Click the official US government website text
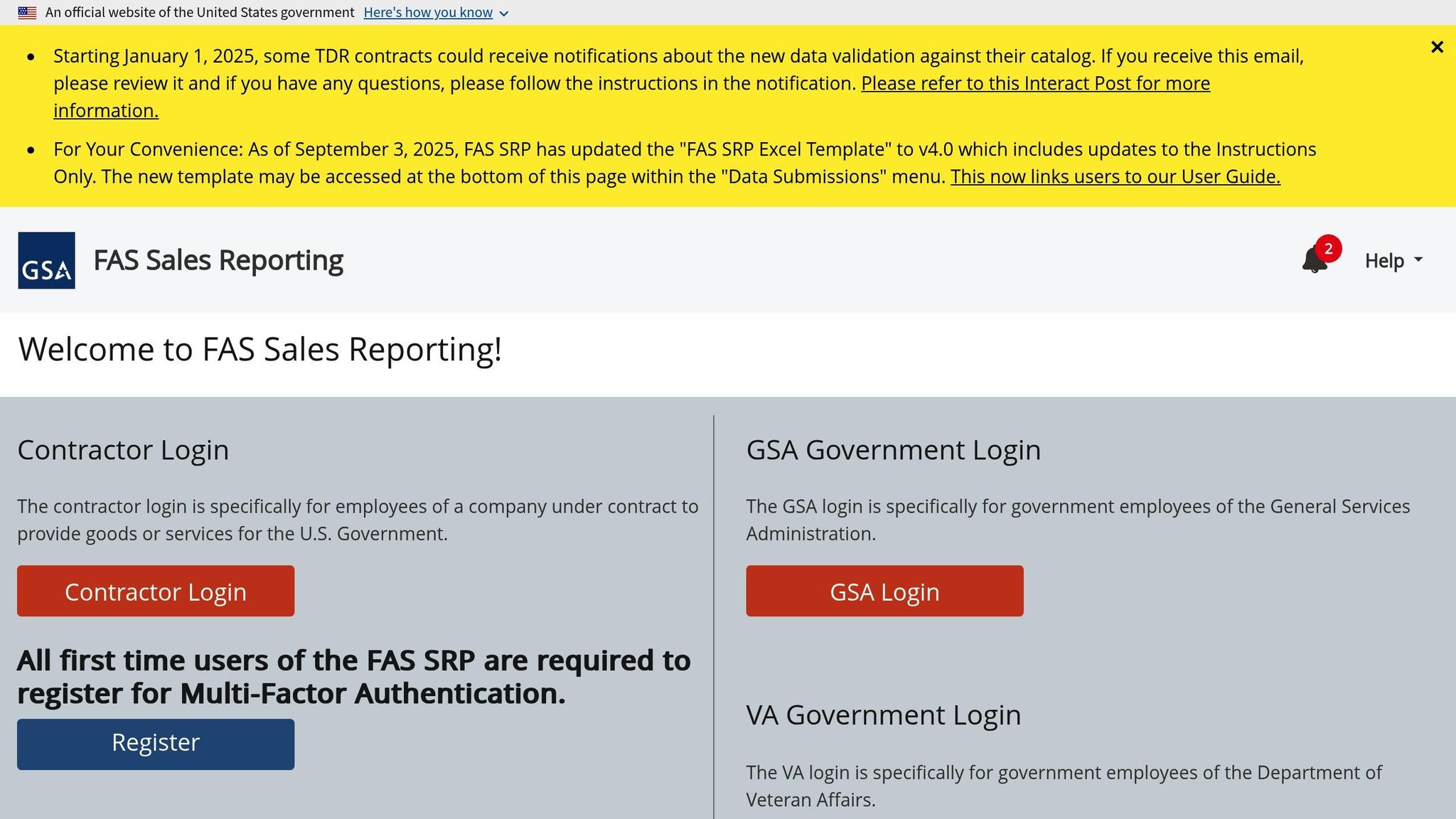This screenshot has height=819, width=1456. pos(200,13)
